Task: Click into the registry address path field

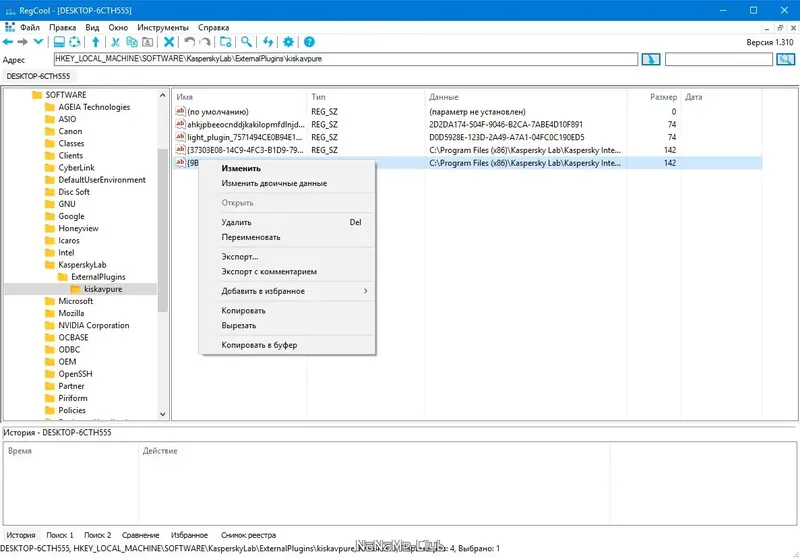Action: (345, 59)
